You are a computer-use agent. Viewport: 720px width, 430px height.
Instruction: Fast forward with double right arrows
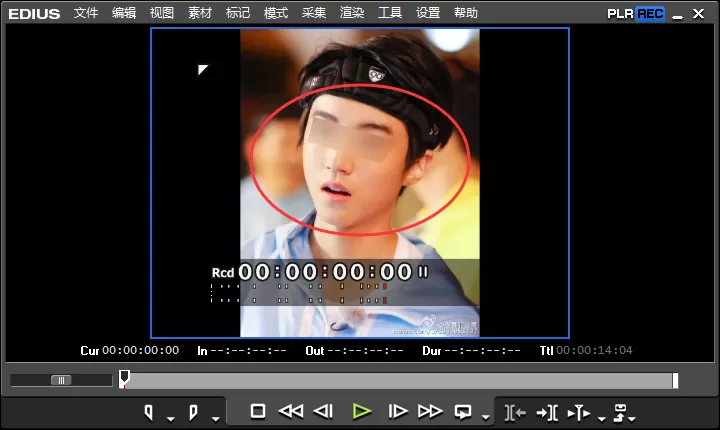(x=430, y=411)
